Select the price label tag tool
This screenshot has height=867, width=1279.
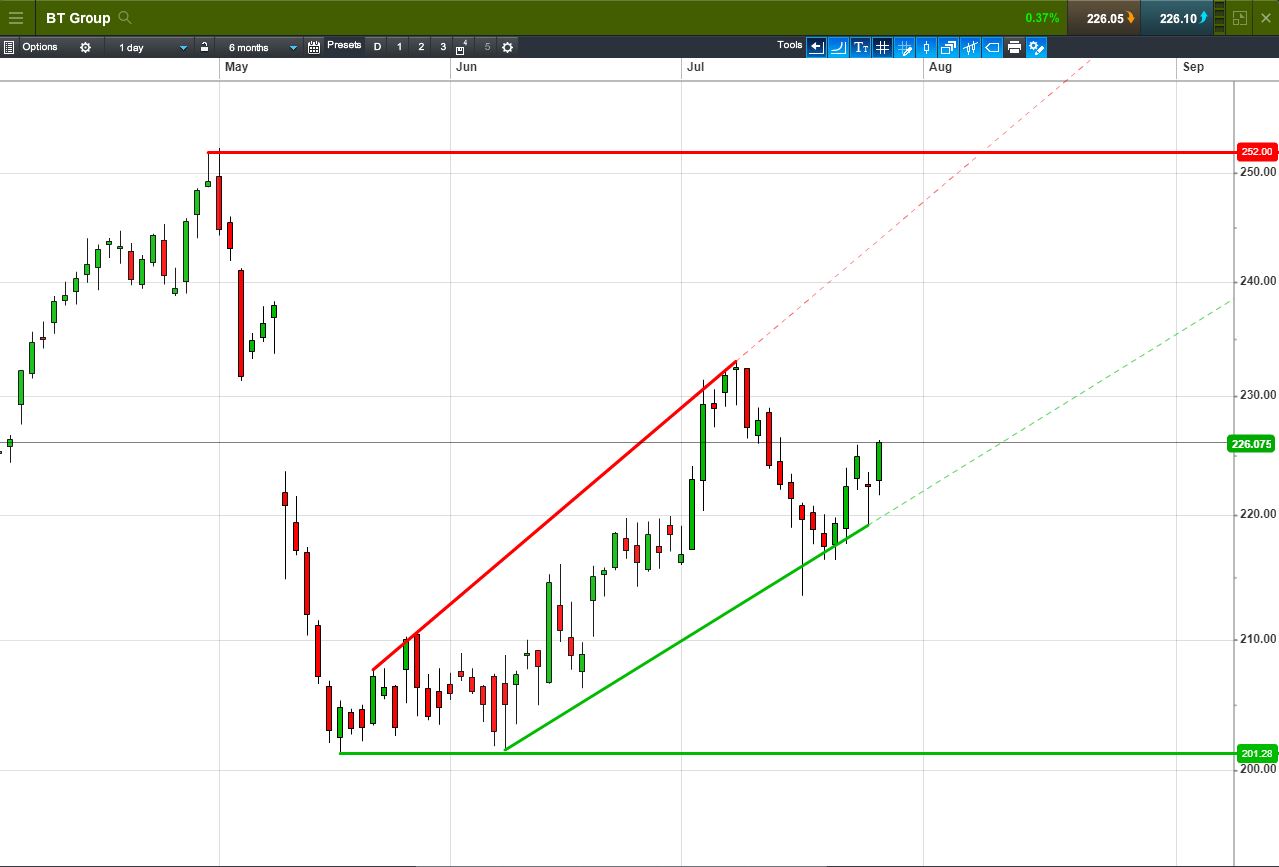[x=992, y=47]
